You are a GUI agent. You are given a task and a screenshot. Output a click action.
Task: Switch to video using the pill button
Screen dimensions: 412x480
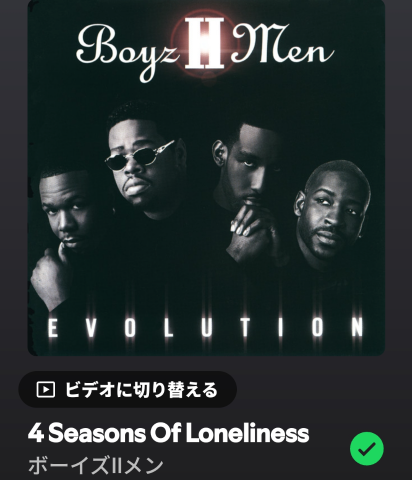pos(127,389)
